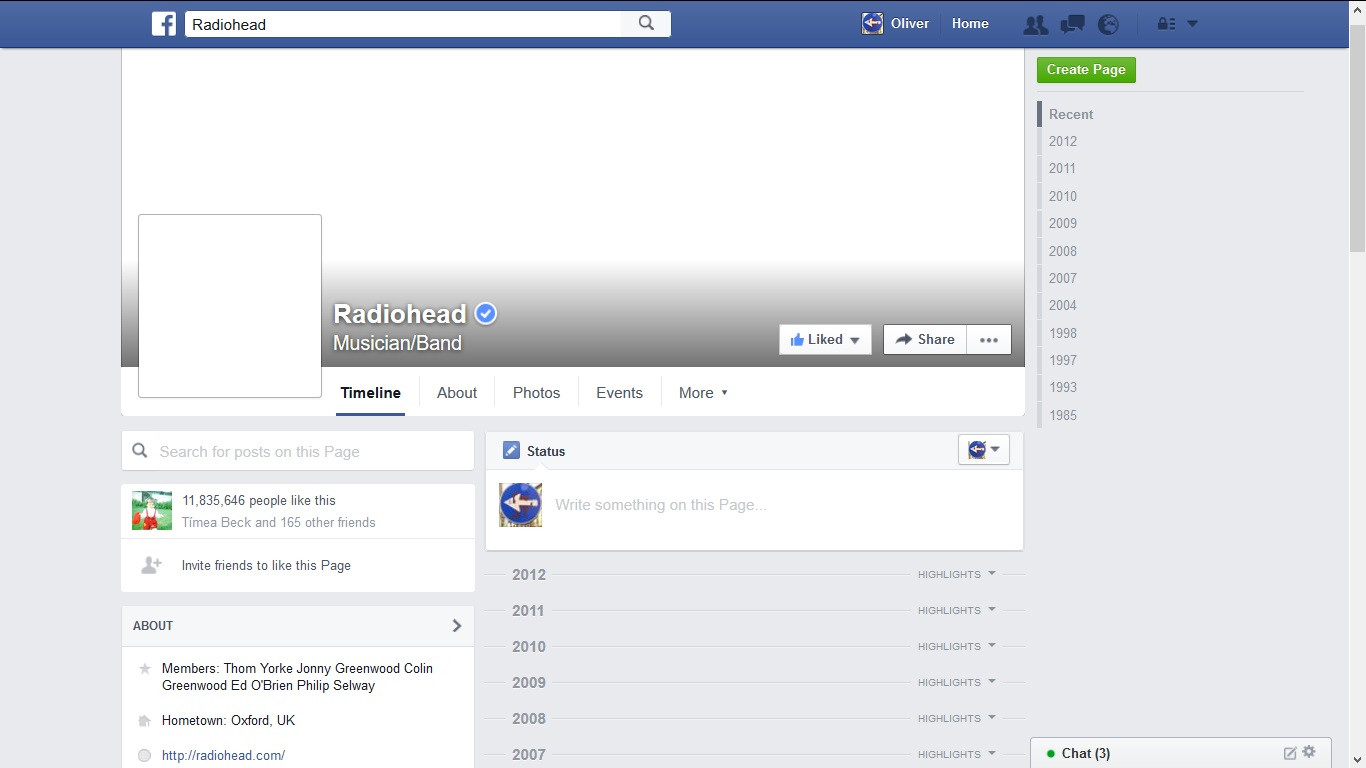The width and height of the screenshot is (1366, 768).
Task: Click the green Create Page button
Action: click(x=1086, y=70)
